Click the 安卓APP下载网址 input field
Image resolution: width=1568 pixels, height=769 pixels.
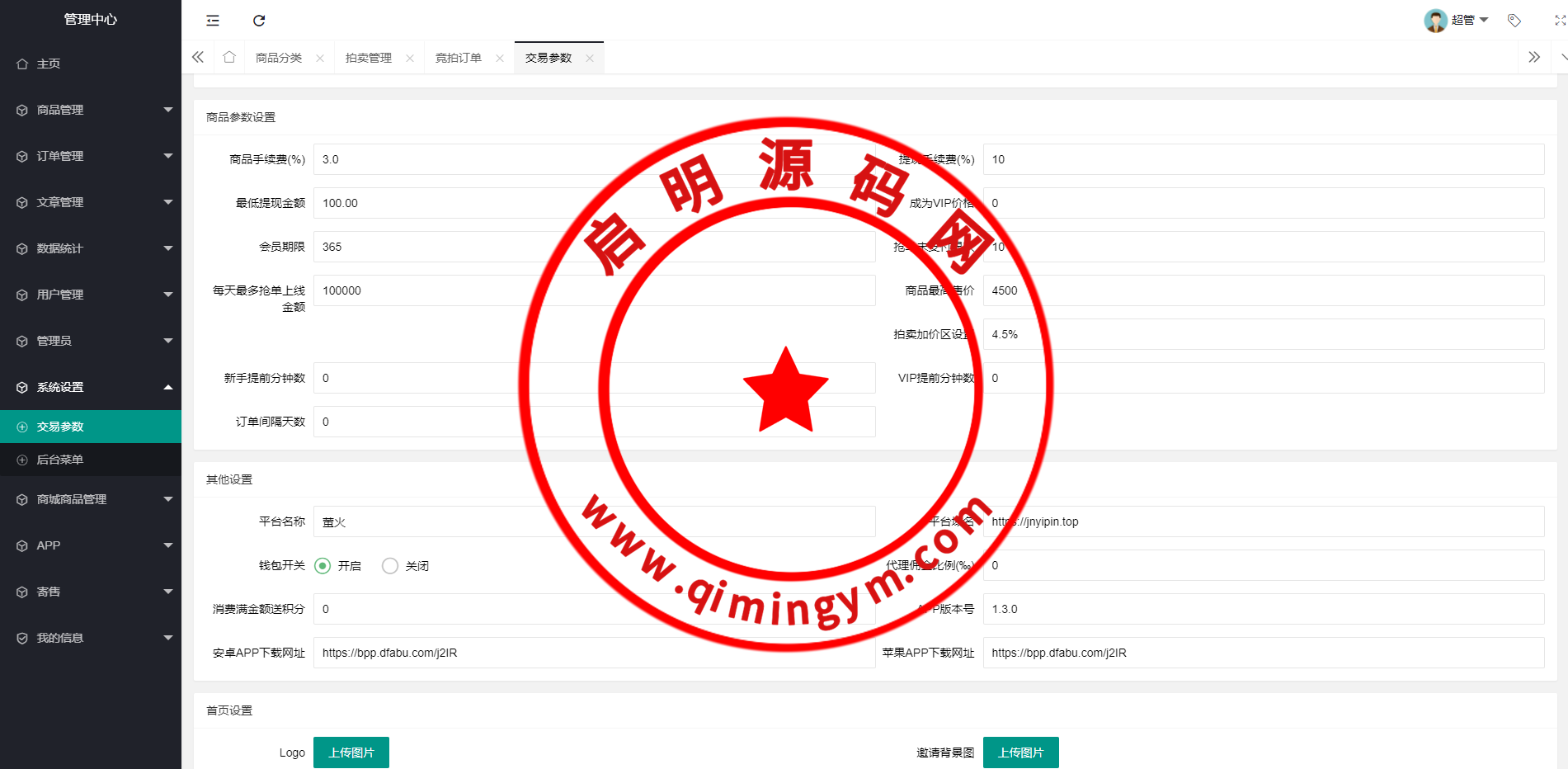click(594, 653)
